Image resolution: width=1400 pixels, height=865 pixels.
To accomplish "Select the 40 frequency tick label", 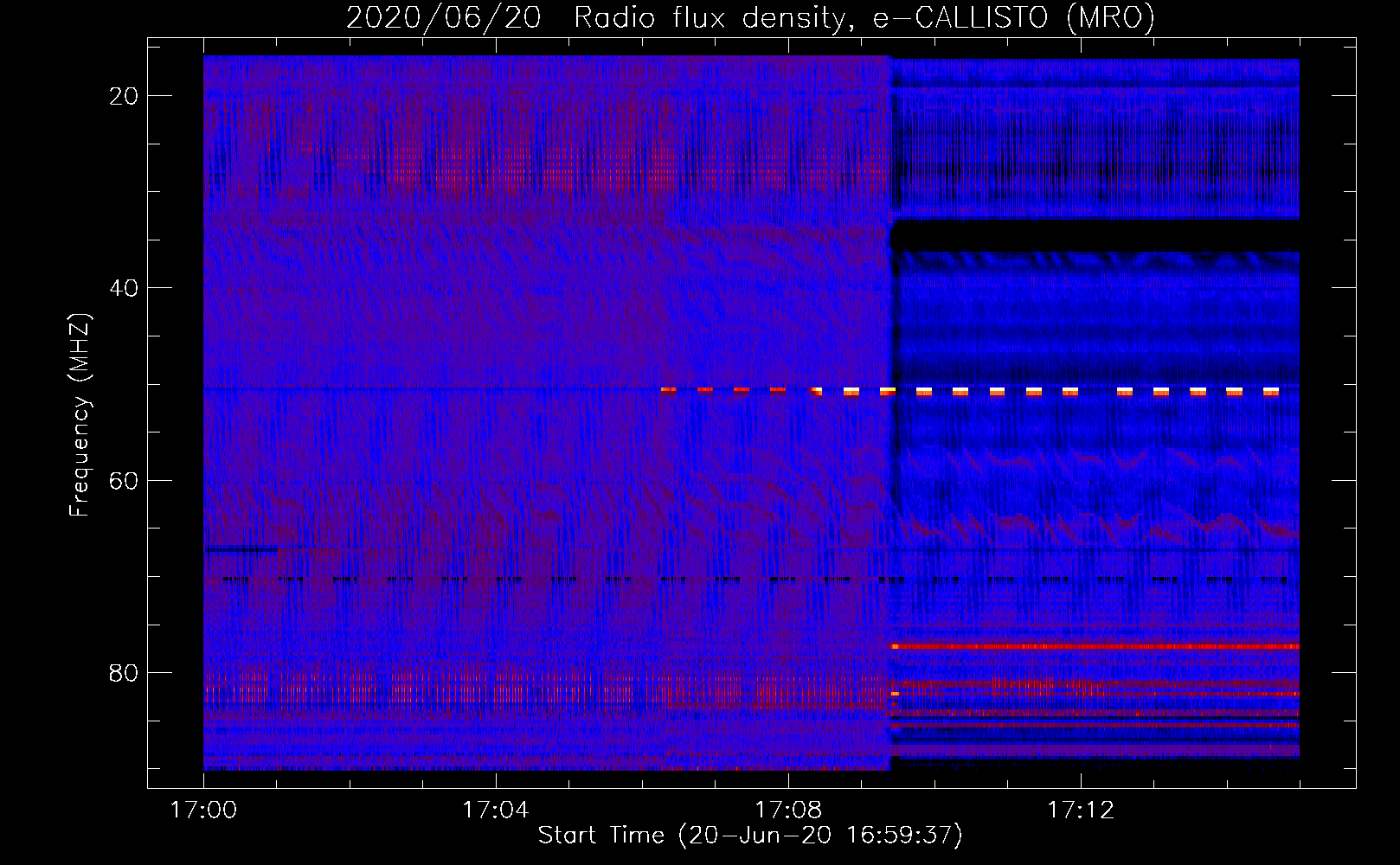I will [124, 288].
